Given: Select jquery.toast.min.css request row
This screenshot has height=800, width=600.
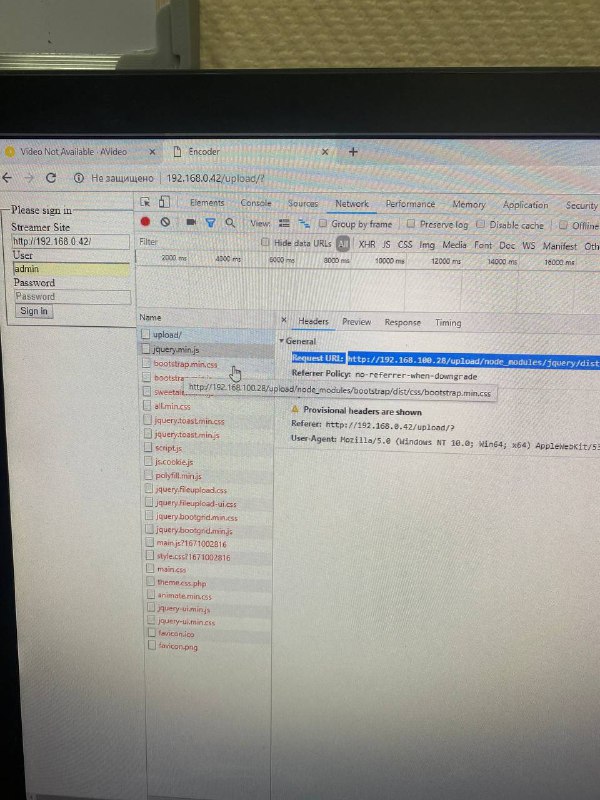Looking at the screenshot, I should (207, 421).
